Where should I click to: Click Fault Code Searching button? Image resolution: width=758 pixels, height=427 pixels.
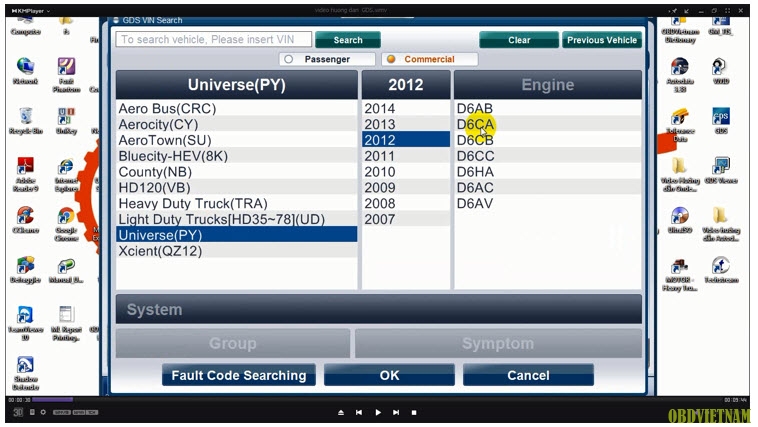tap(239, 375)
